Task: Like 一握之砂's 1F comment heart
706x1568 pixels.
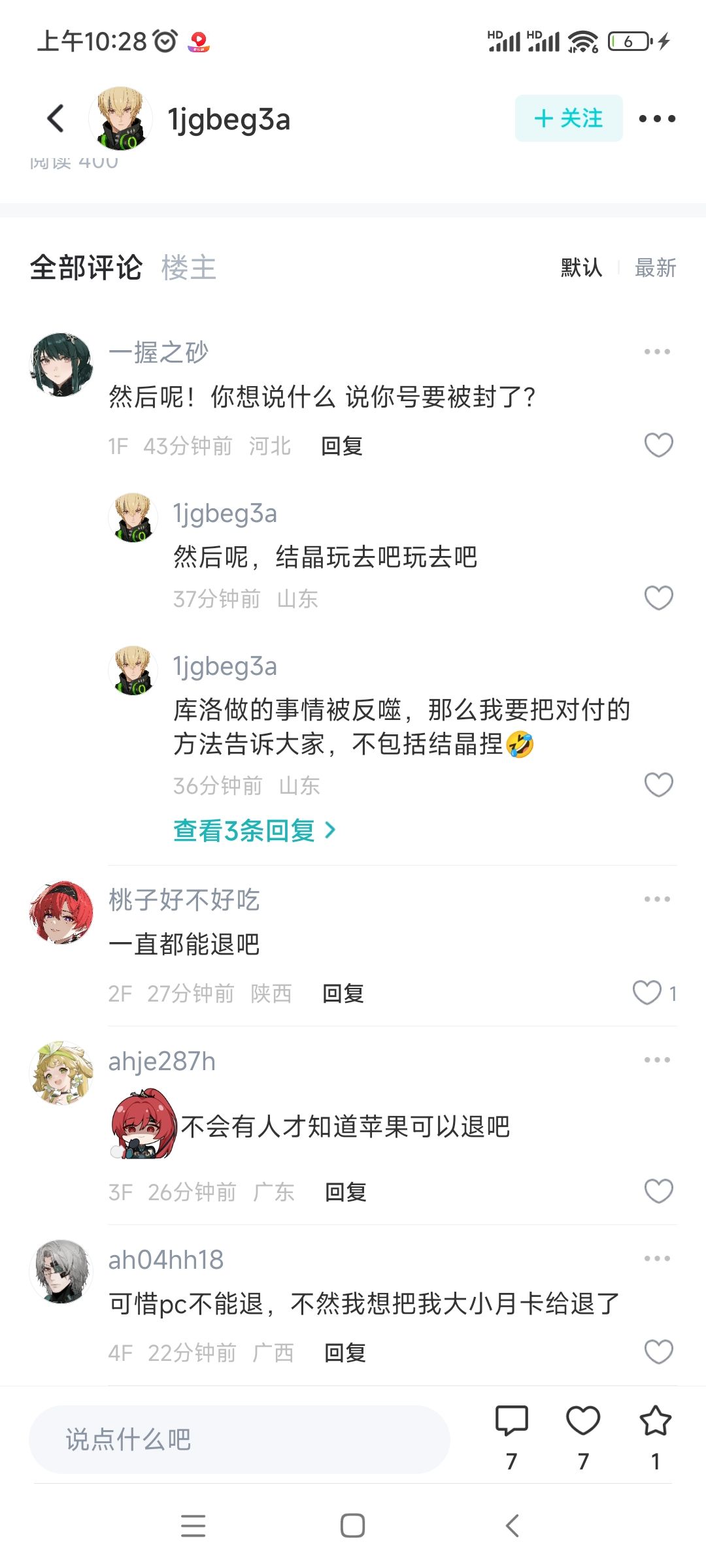Action: point(658,446)
